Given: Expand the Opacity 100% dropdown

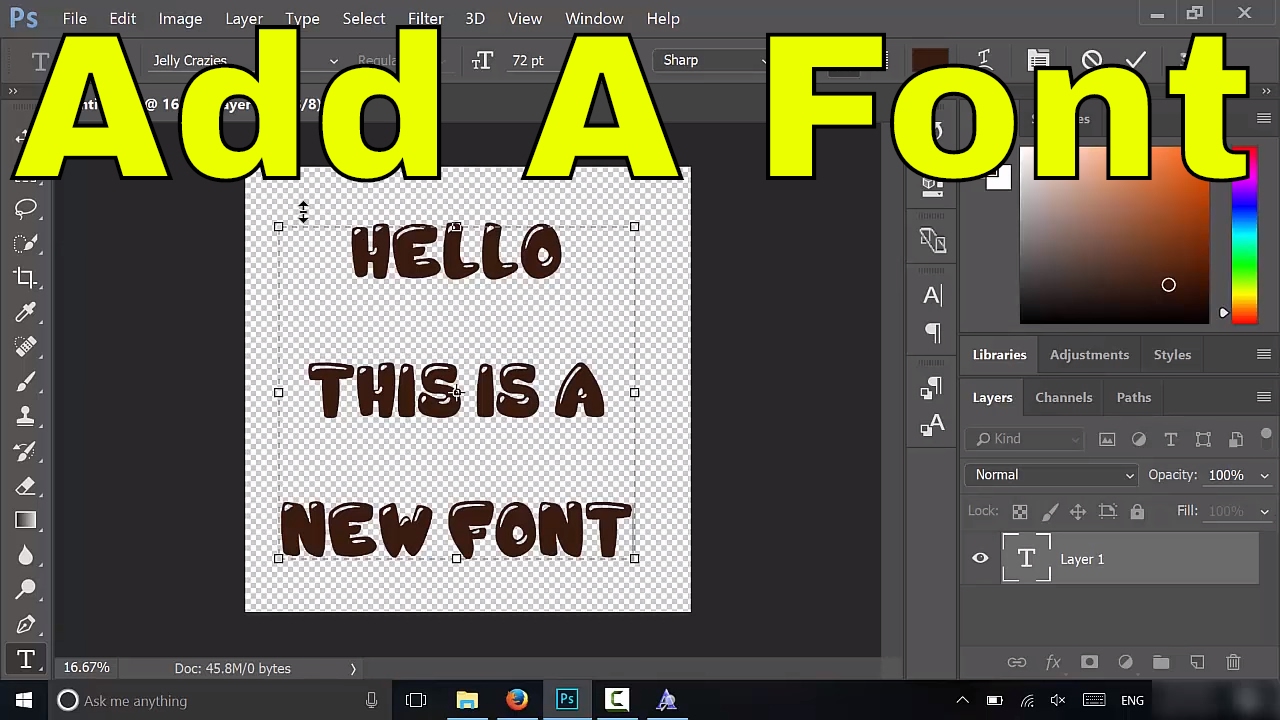Looking at the screenshot, I should [x=1264, y=476].
